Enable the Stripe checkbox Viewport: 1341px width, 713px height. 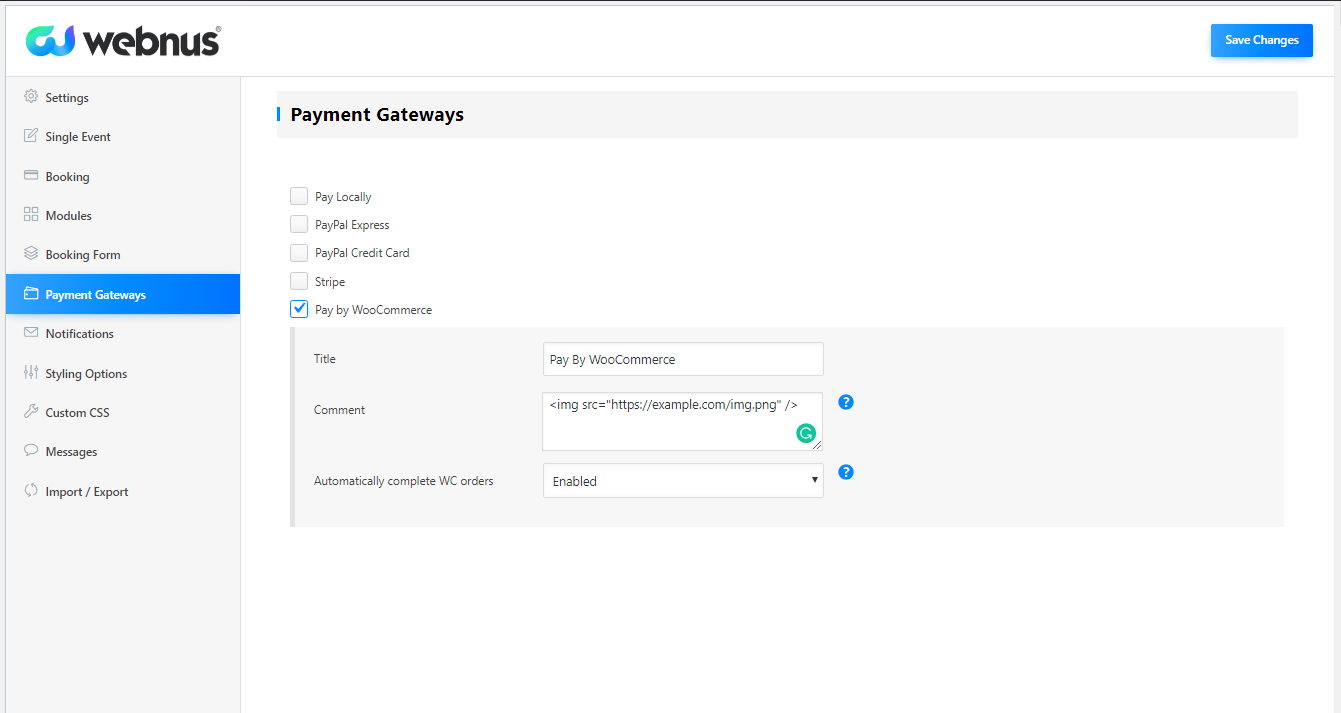(x=299, y=281)
